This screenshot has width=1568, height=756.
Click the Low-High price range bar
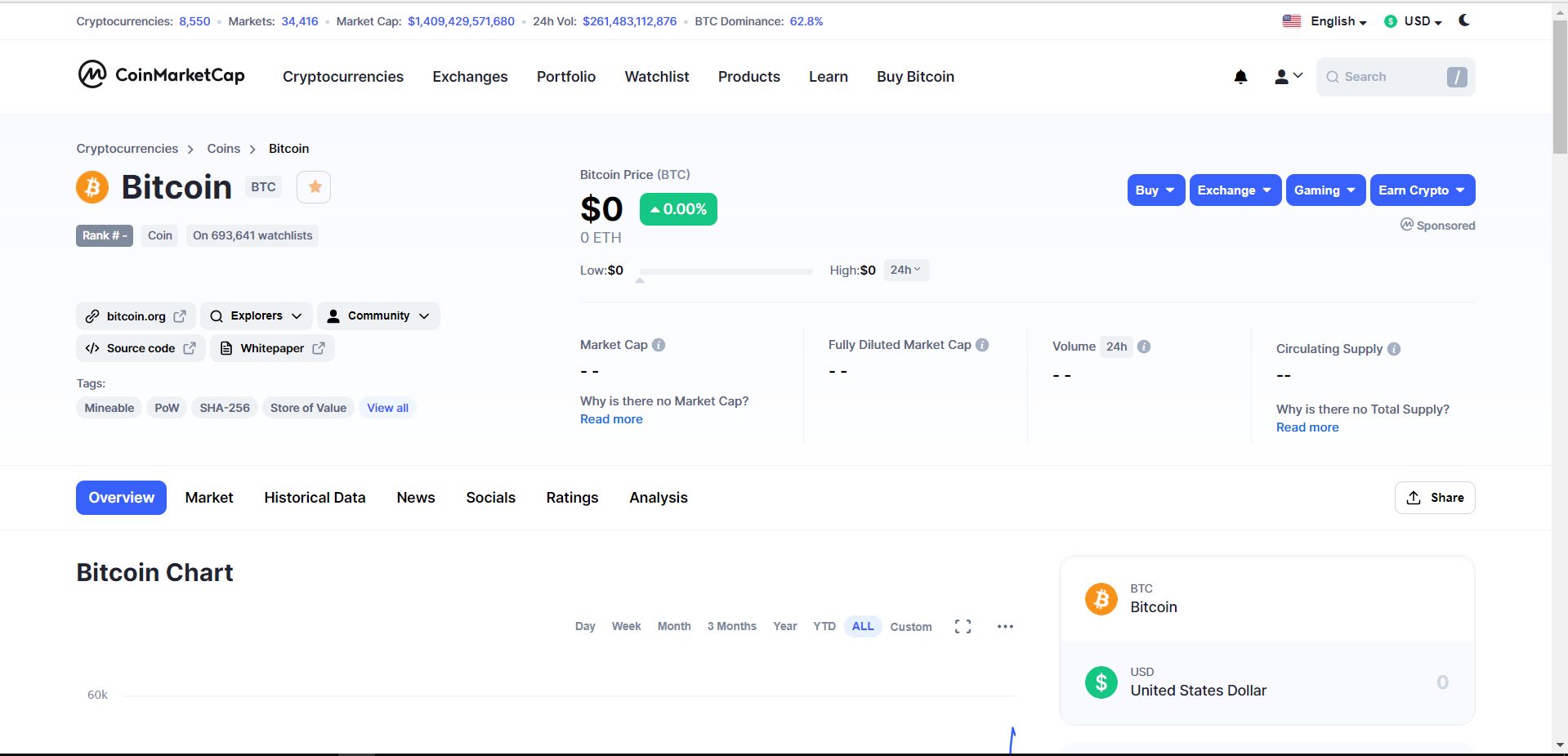(x=726, y=271)
